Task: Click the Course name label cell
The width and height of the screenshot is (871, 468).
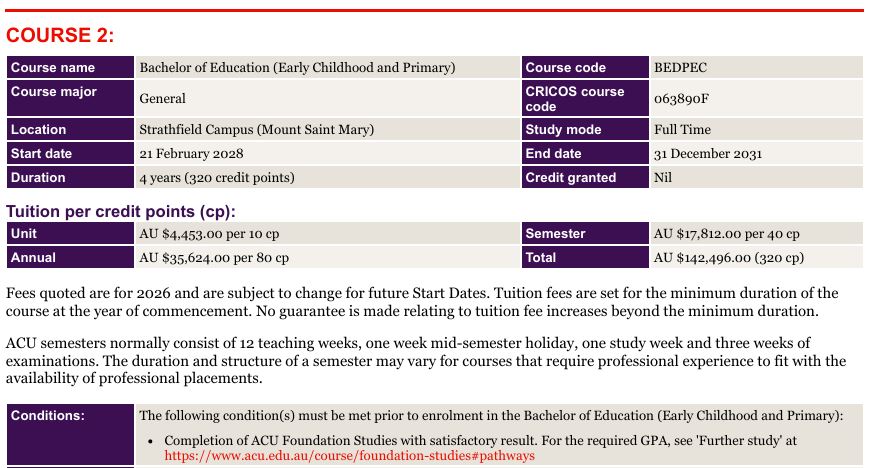Action: (x=70, y=67)
